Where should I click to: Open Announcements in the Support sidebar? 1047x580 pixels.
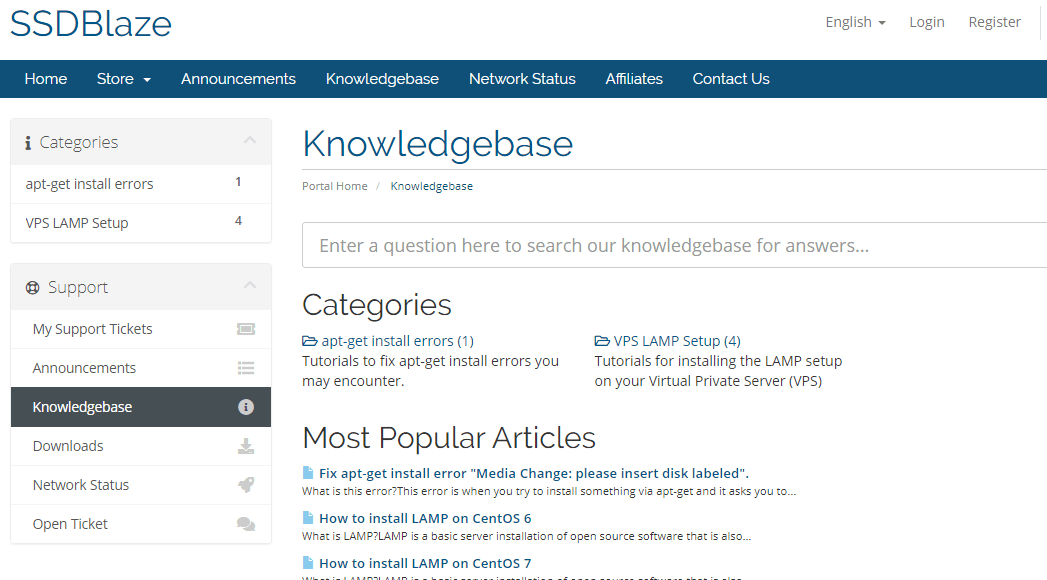pos(141,368)
